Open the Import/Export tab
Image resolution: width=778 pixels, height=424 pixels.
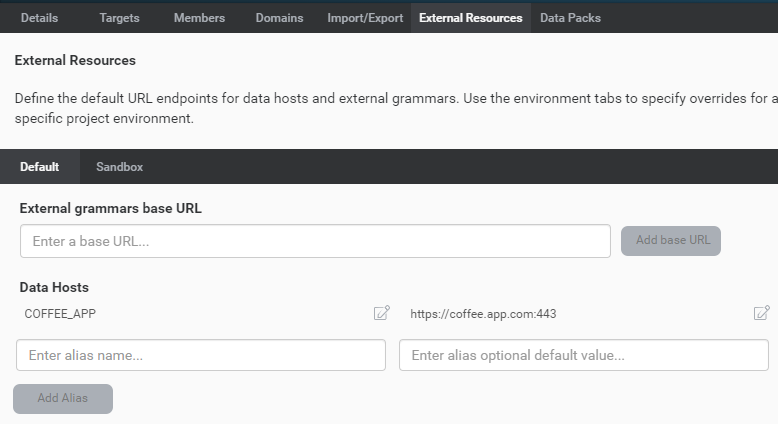(365, 18)
